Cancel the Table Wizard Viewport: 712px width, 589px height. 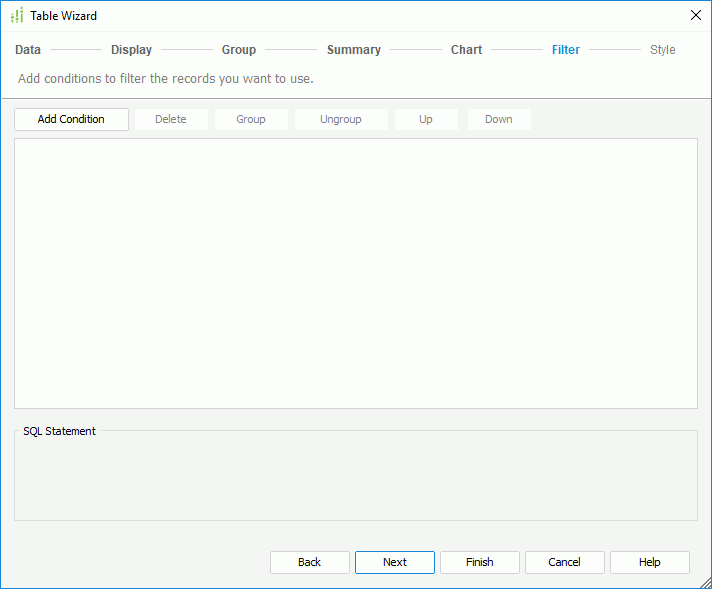coord(564,562)
